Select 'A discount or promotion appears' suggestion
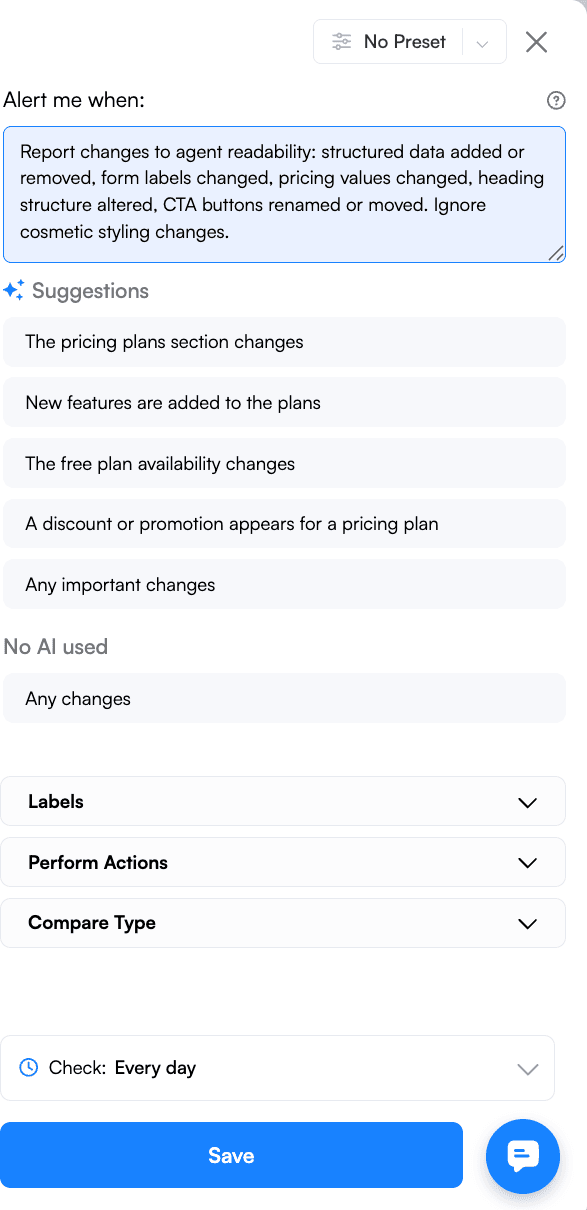 click(284, 523)
